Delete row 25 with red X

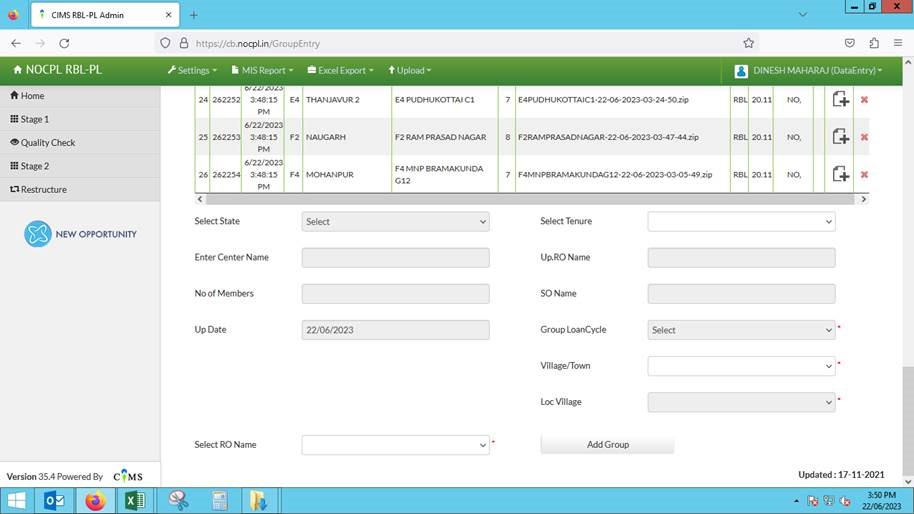click(864, 137)
